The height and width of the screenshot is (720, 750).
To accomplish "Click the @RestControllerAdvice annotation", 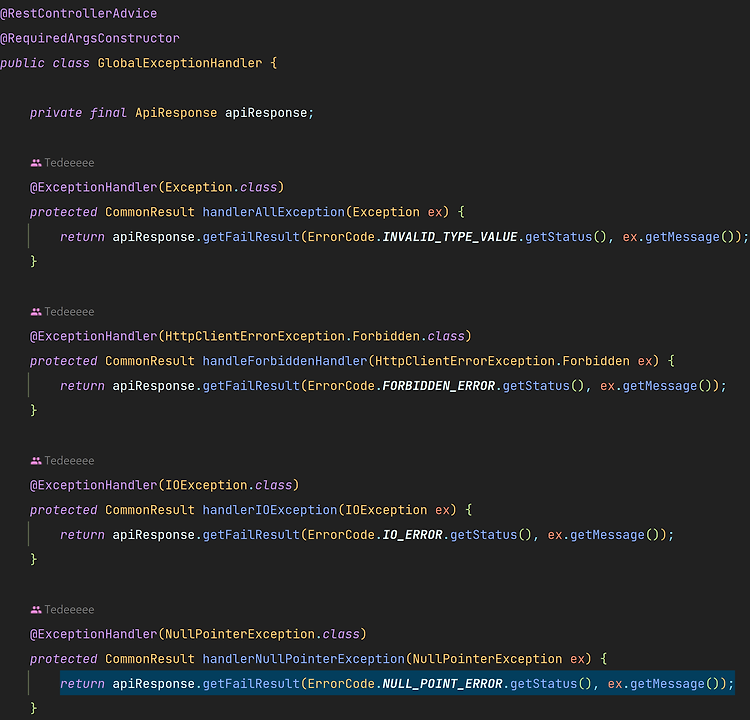I will tap(78, 13).
